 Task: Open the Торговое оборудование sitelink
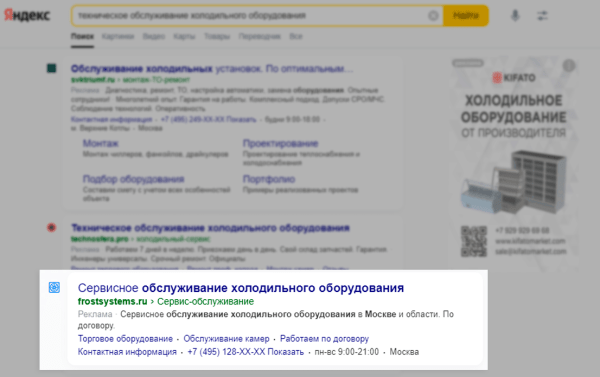[x=125, y=339]
